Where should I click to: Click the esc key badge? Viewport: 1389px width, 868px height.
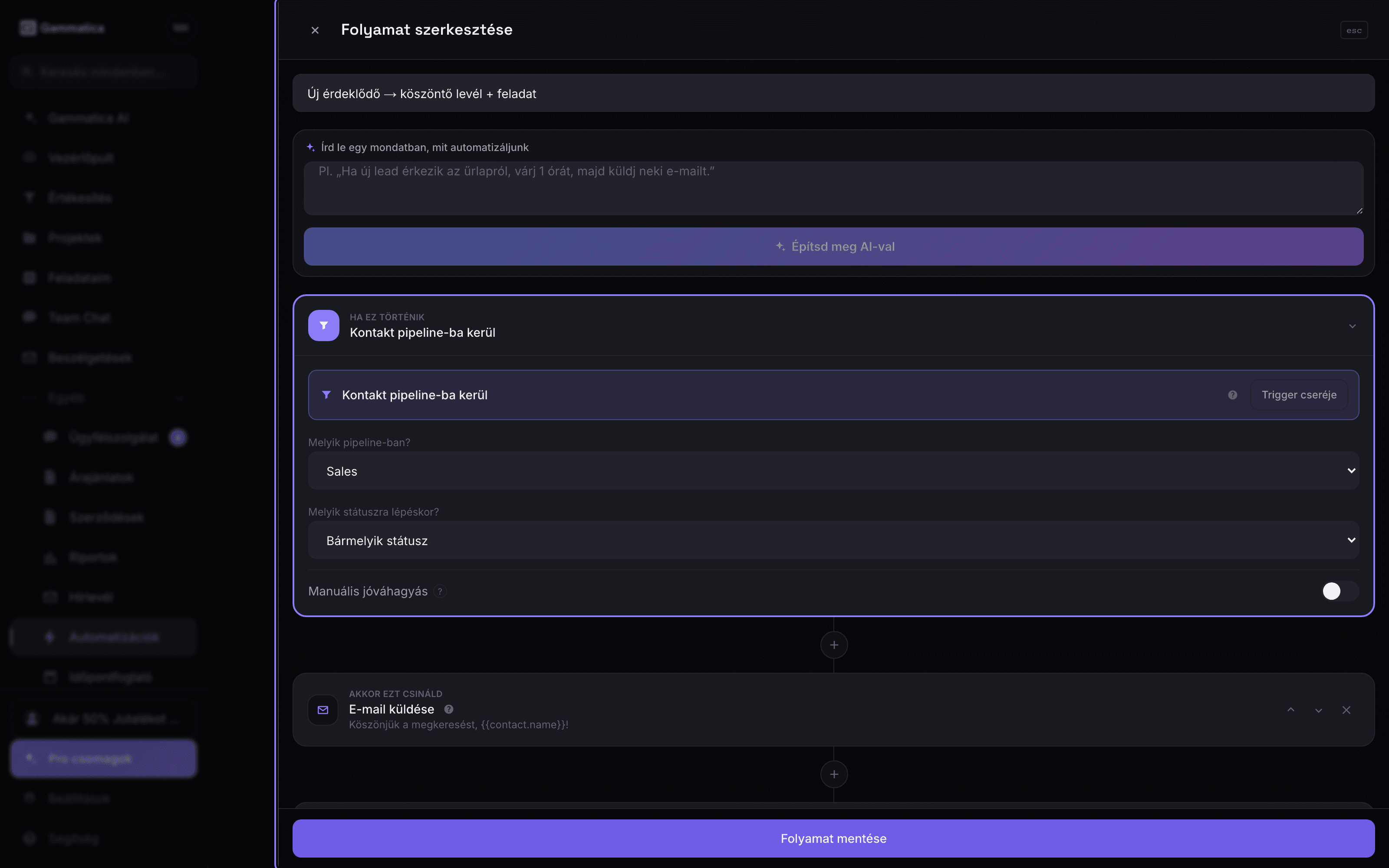click(x=1353, y=30)
